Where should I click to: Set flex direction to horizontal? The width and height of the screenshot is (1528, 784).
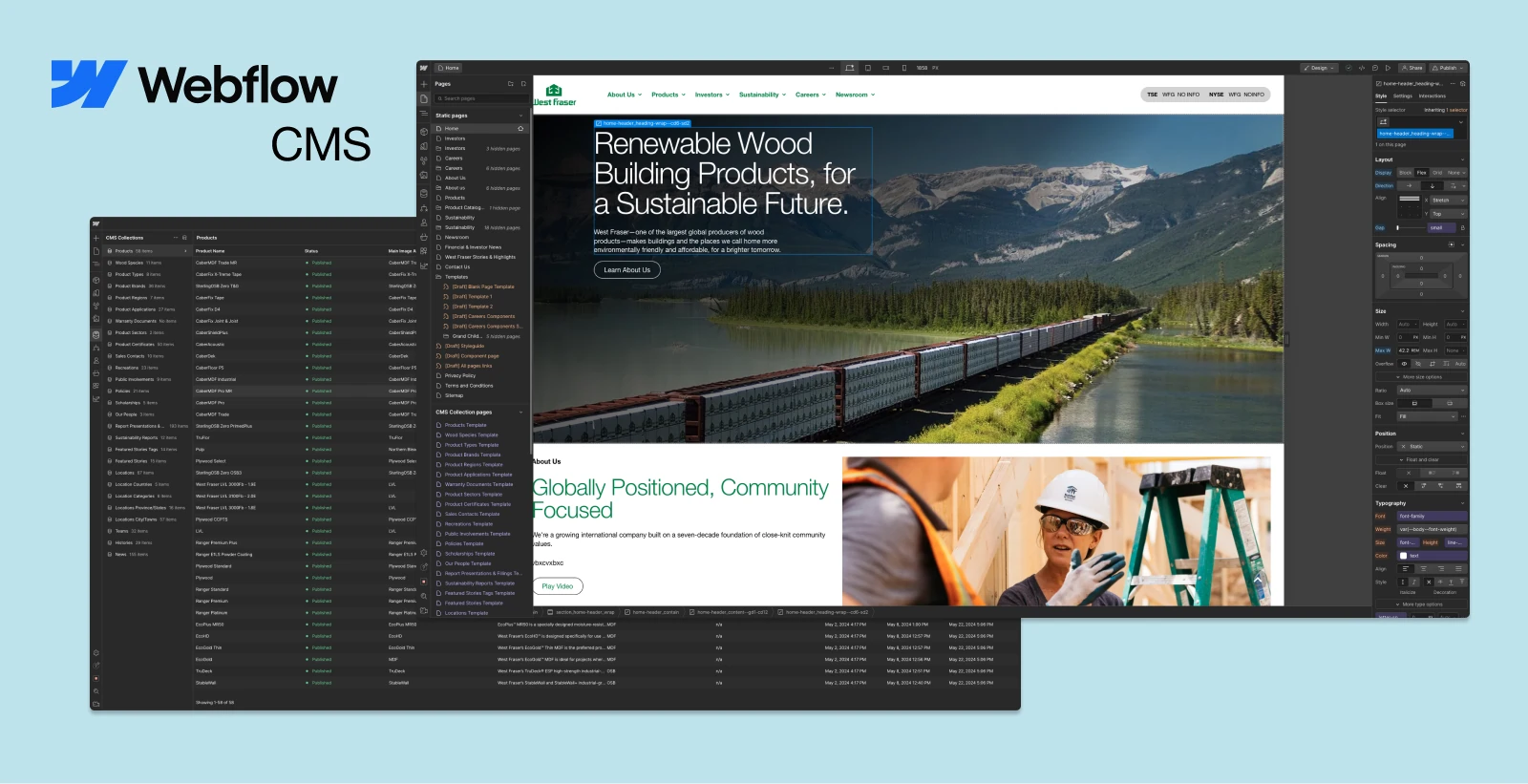coord(1409,185)
